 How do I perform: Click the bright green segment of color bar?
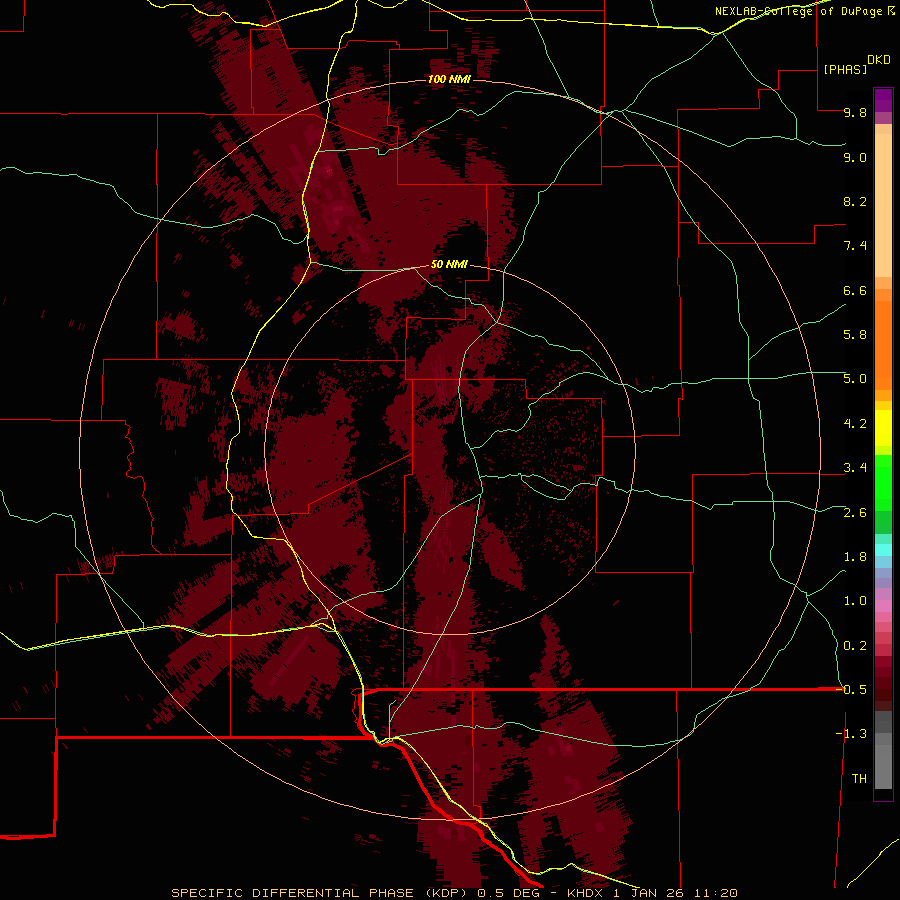(x=883, y=483)
